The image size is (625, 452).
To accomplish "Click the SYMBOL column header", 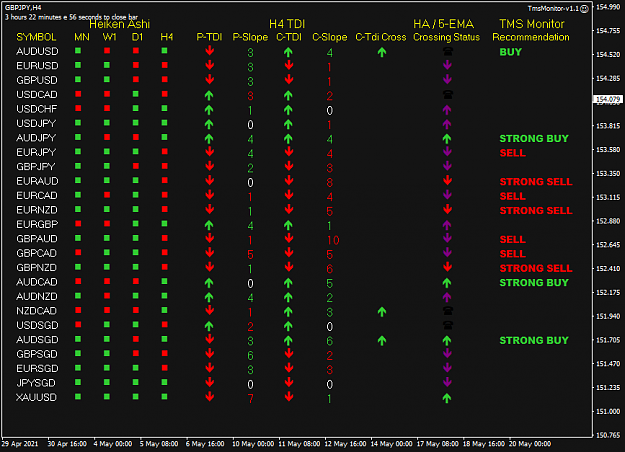I will pos(36,37).
